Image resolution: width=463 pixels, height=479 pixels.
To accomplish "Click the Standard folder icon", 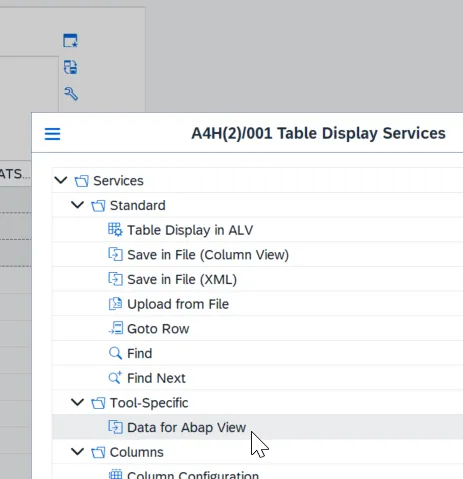I will 98,206.
